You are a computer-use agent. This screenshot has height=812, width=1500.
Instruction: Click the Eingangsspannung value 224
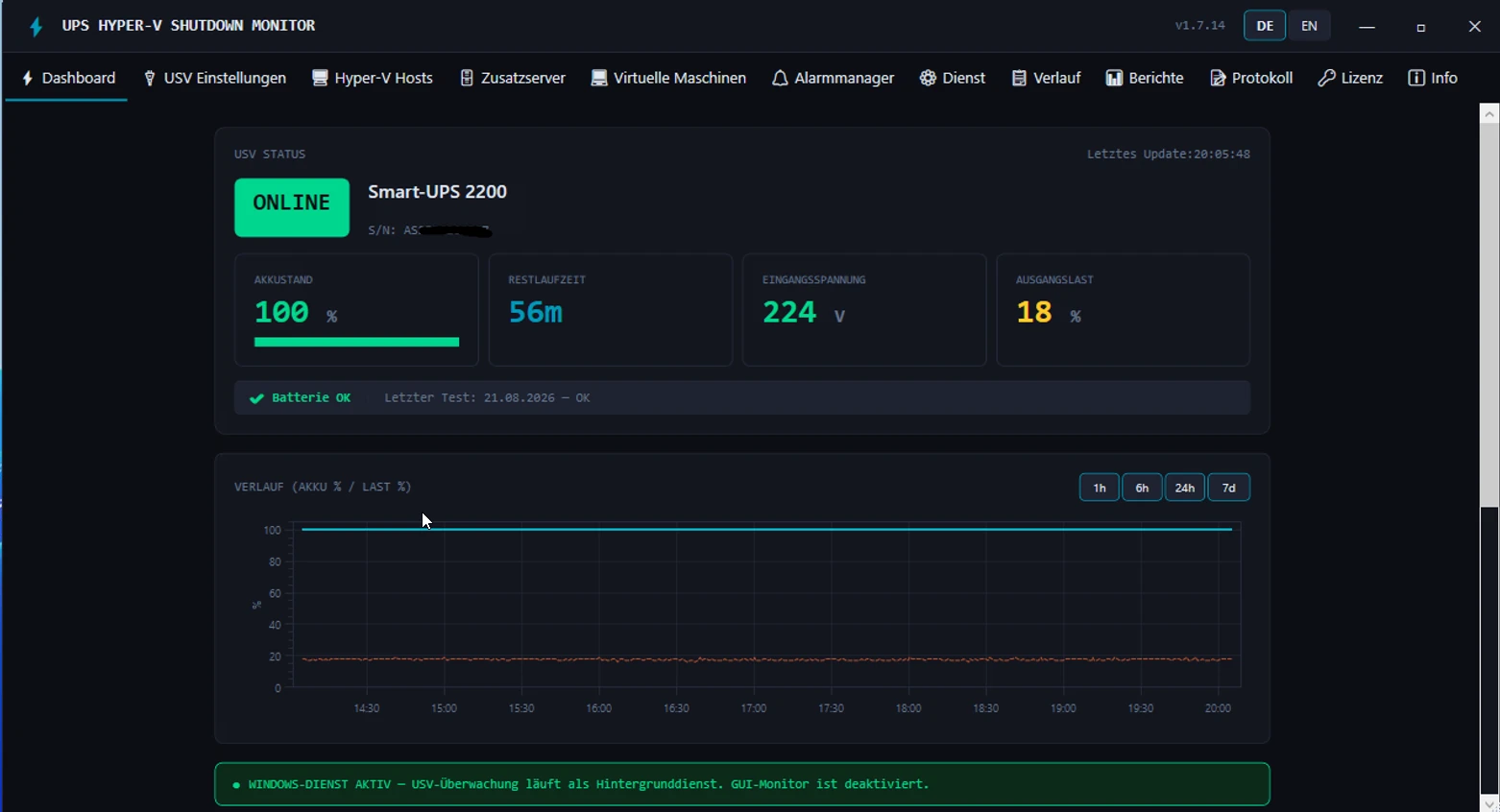click(x=789, y=312)
